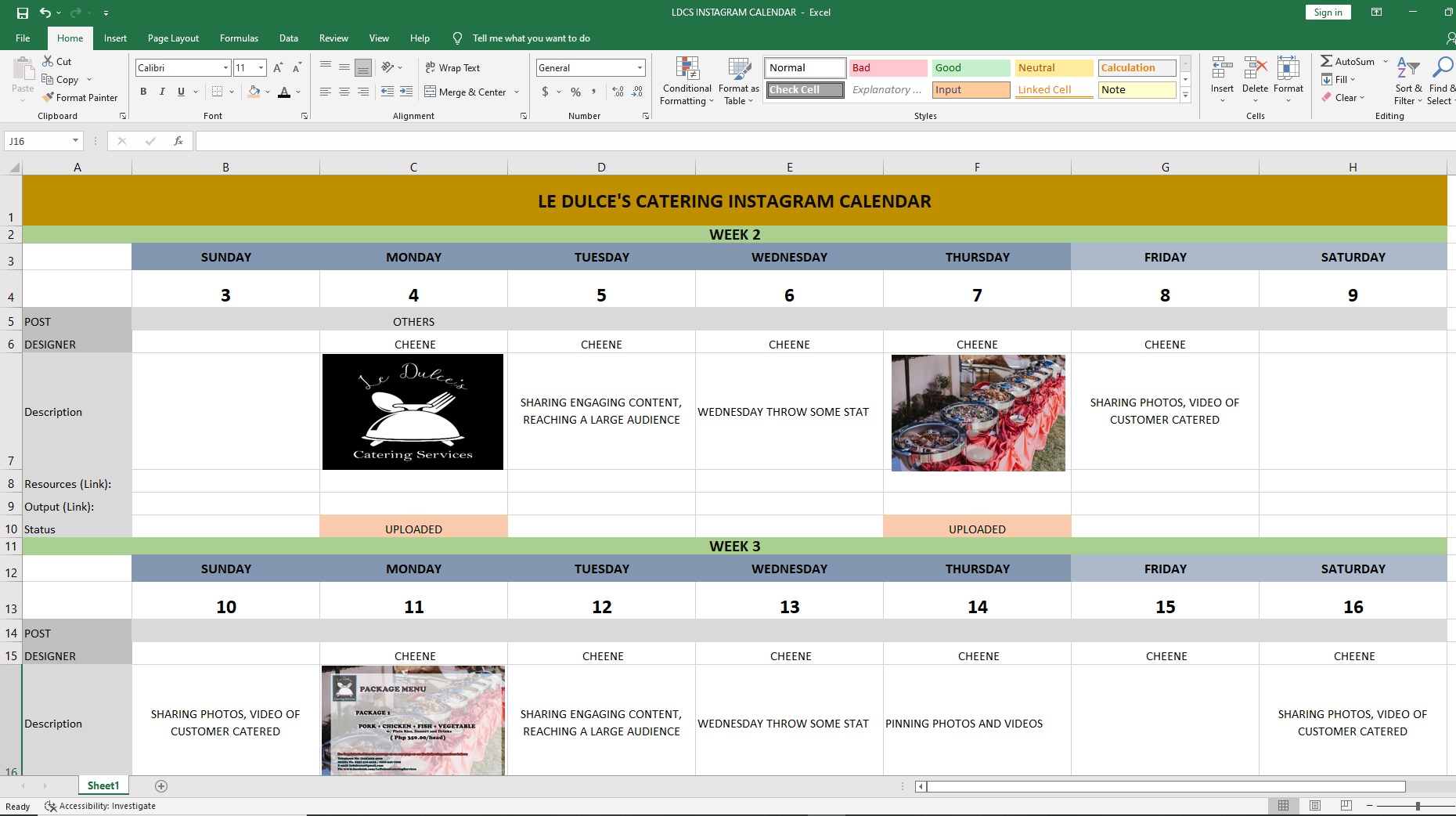Apply the red Font Color swatch
This screenshot has width=1456, height=816.
(x=284, y=92)
